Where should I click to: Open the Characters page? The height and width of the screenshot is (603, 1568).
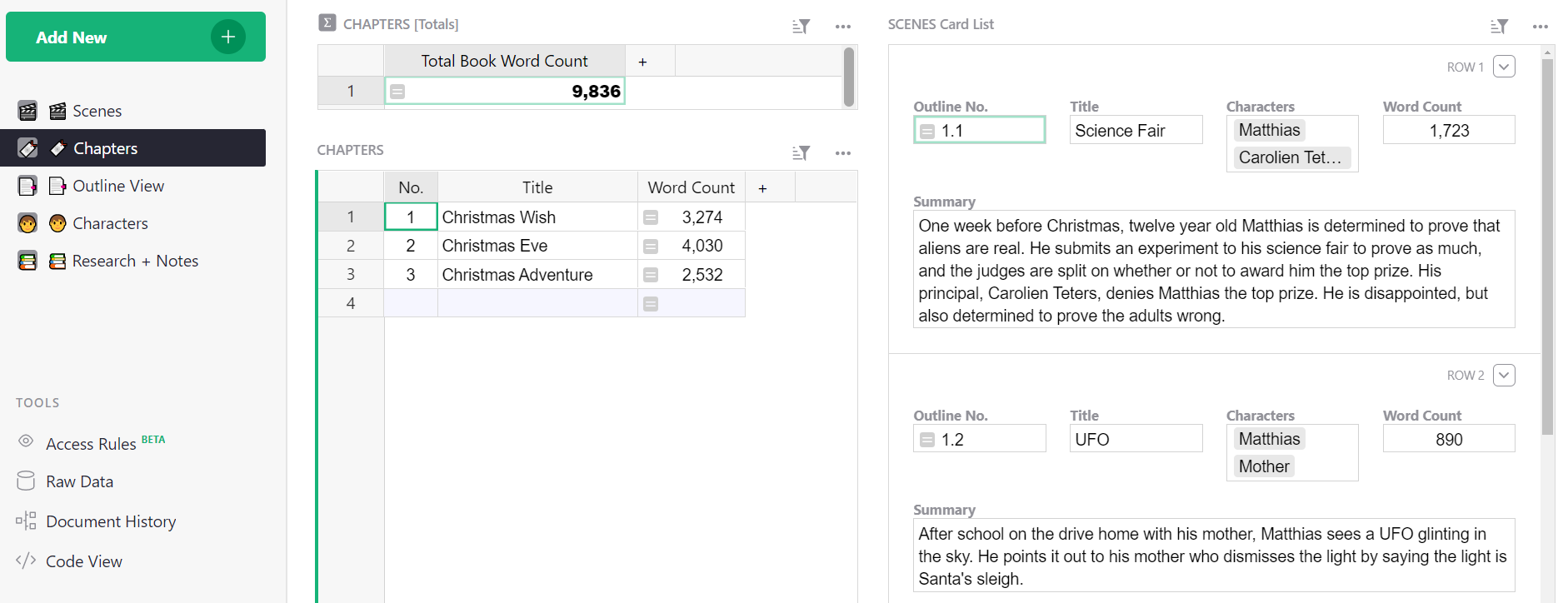[x=110, y=223]
